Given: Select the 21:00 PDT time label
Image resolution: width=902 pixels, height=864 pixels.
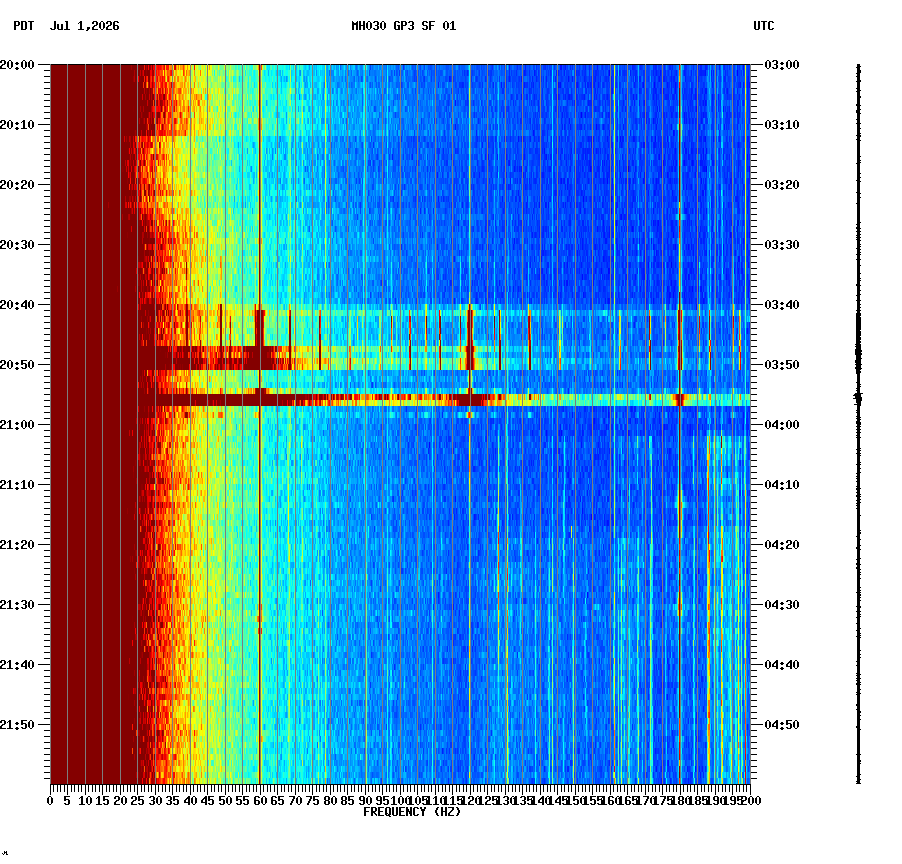Looking at the screenshot, I should click(x=17, y=425).
